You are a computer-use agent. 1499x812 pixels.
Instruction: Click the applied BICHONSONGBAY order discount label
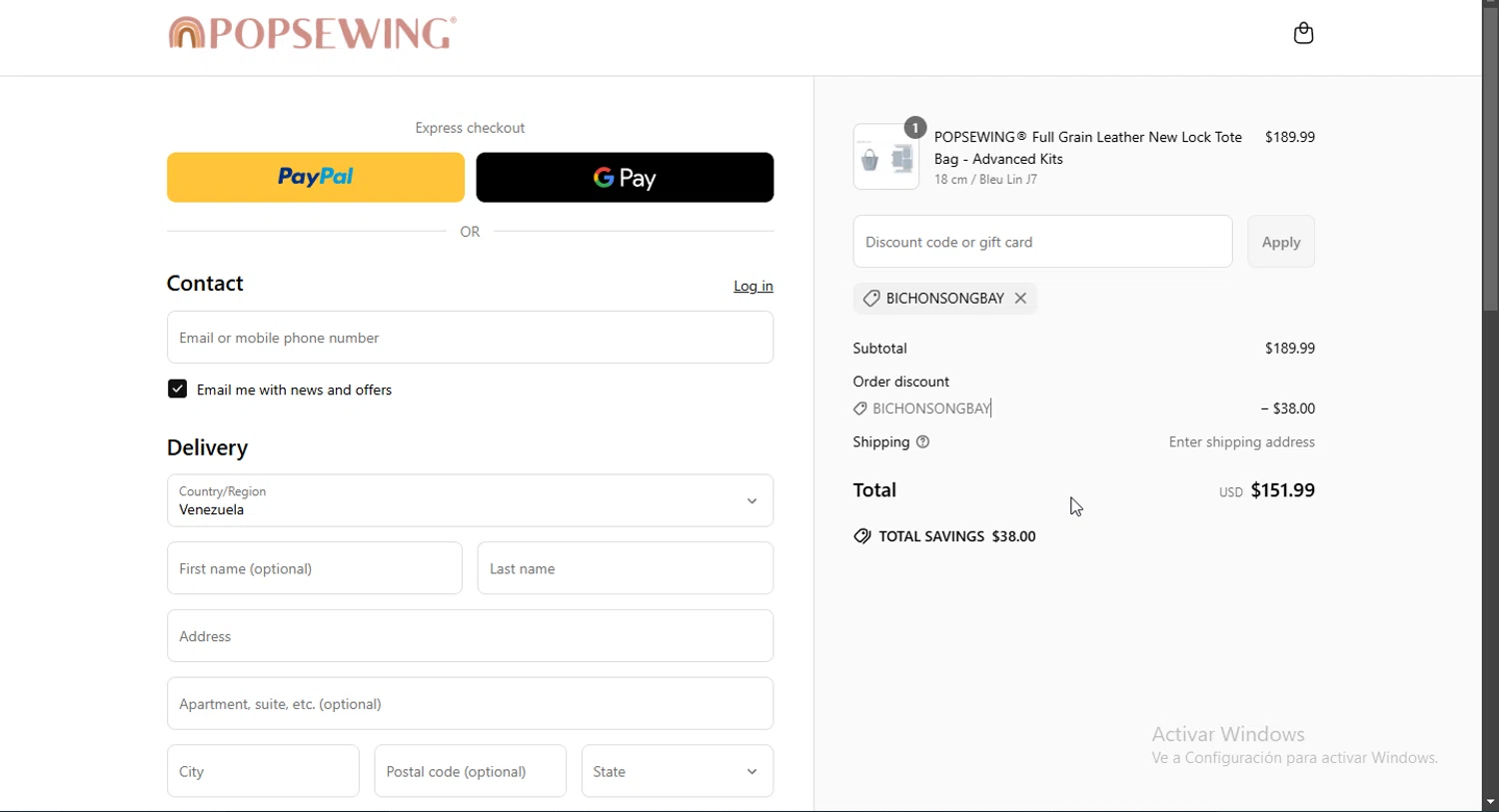point(923,408)
